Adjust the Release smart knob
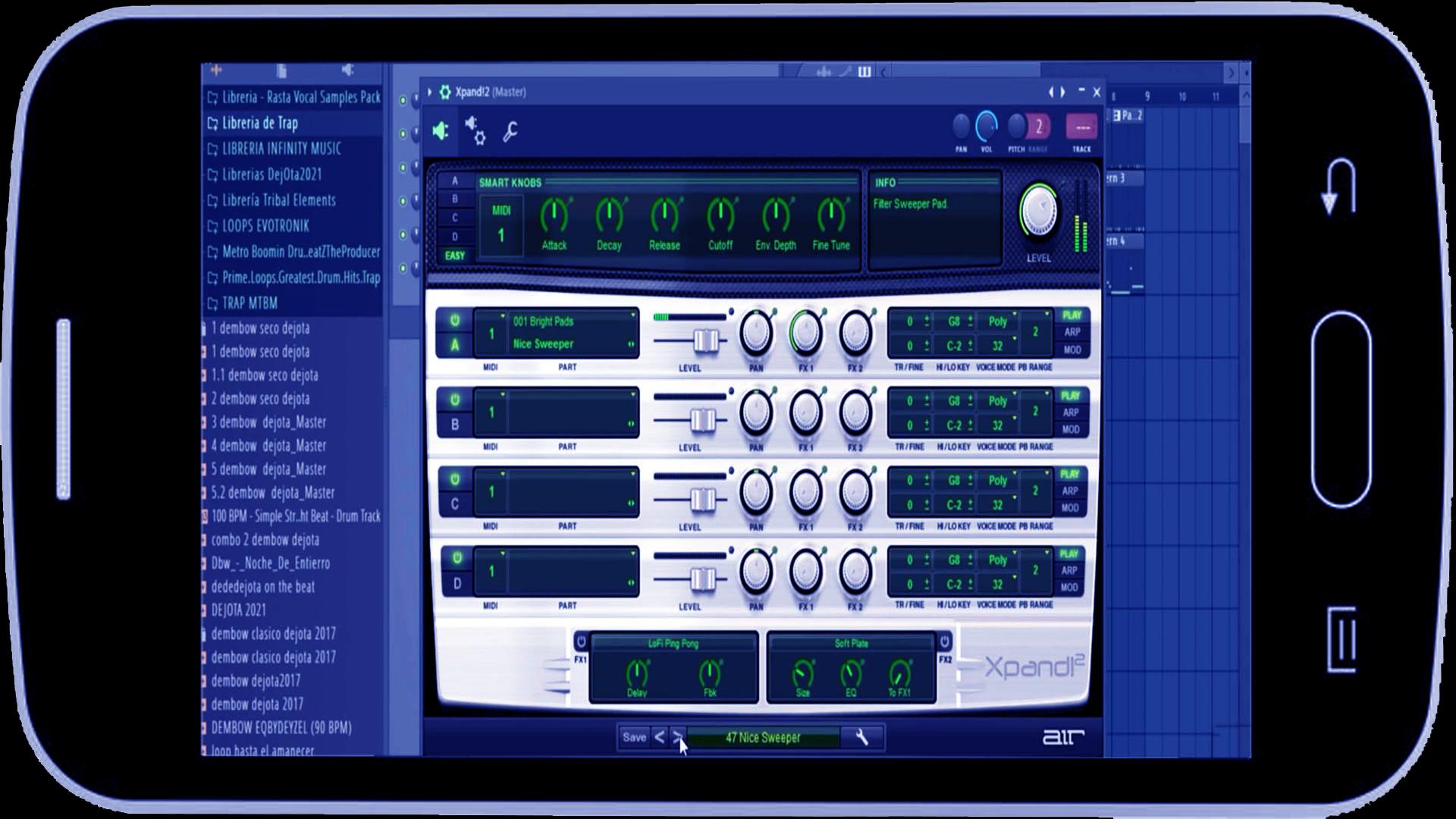The width and height of the screenshot is (1456, 819). [664, 215]
